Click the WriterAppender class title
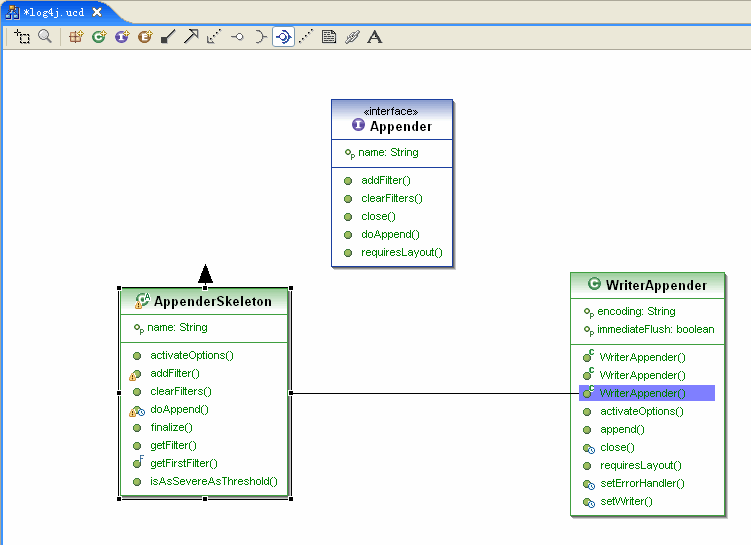This screenshot has height=545, width=751. (656, 285)
